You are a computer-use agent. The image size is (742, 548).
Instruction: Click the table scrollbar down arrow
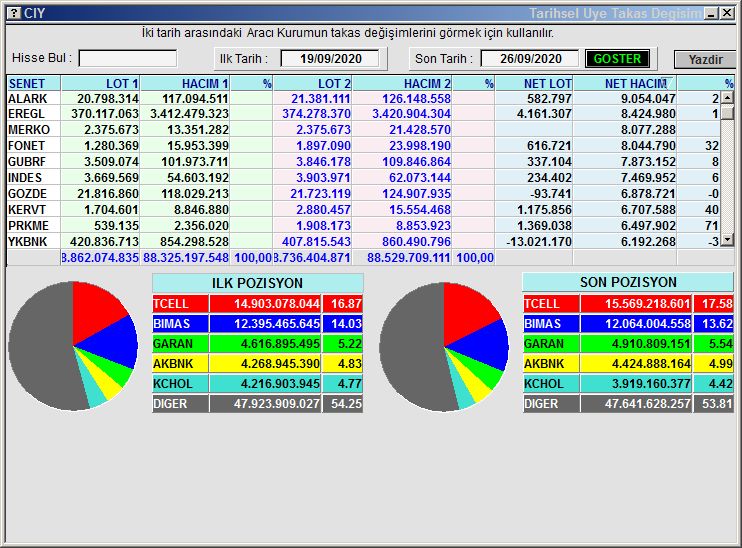(727, 240)
